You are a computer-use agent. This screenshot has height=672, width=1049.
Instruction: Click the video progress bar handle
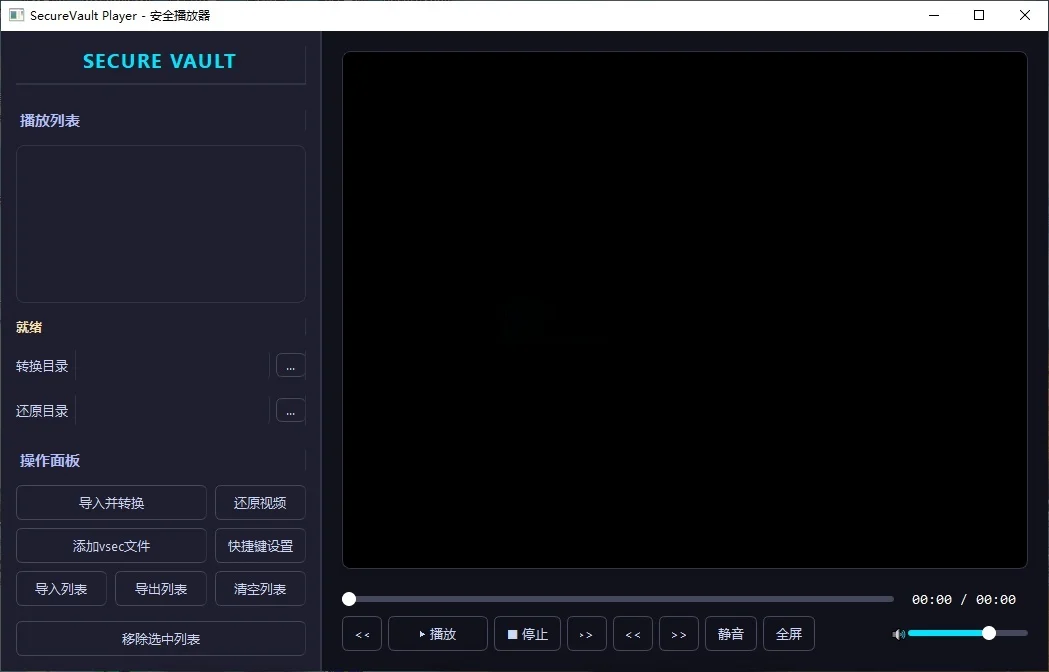click(349, 599)
